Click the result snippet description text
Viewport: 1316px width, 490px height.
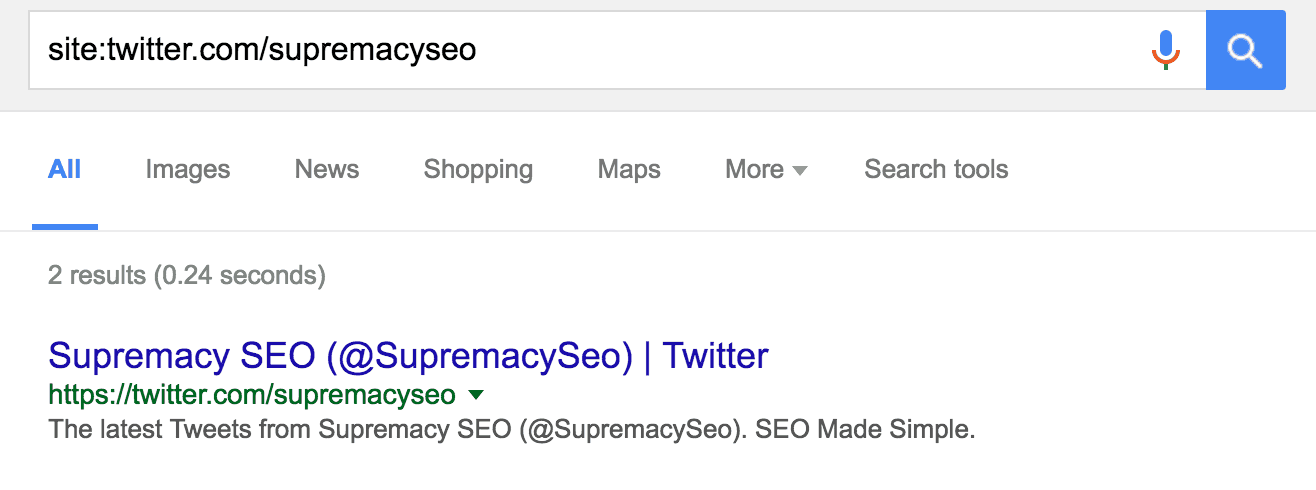[511, 431]
